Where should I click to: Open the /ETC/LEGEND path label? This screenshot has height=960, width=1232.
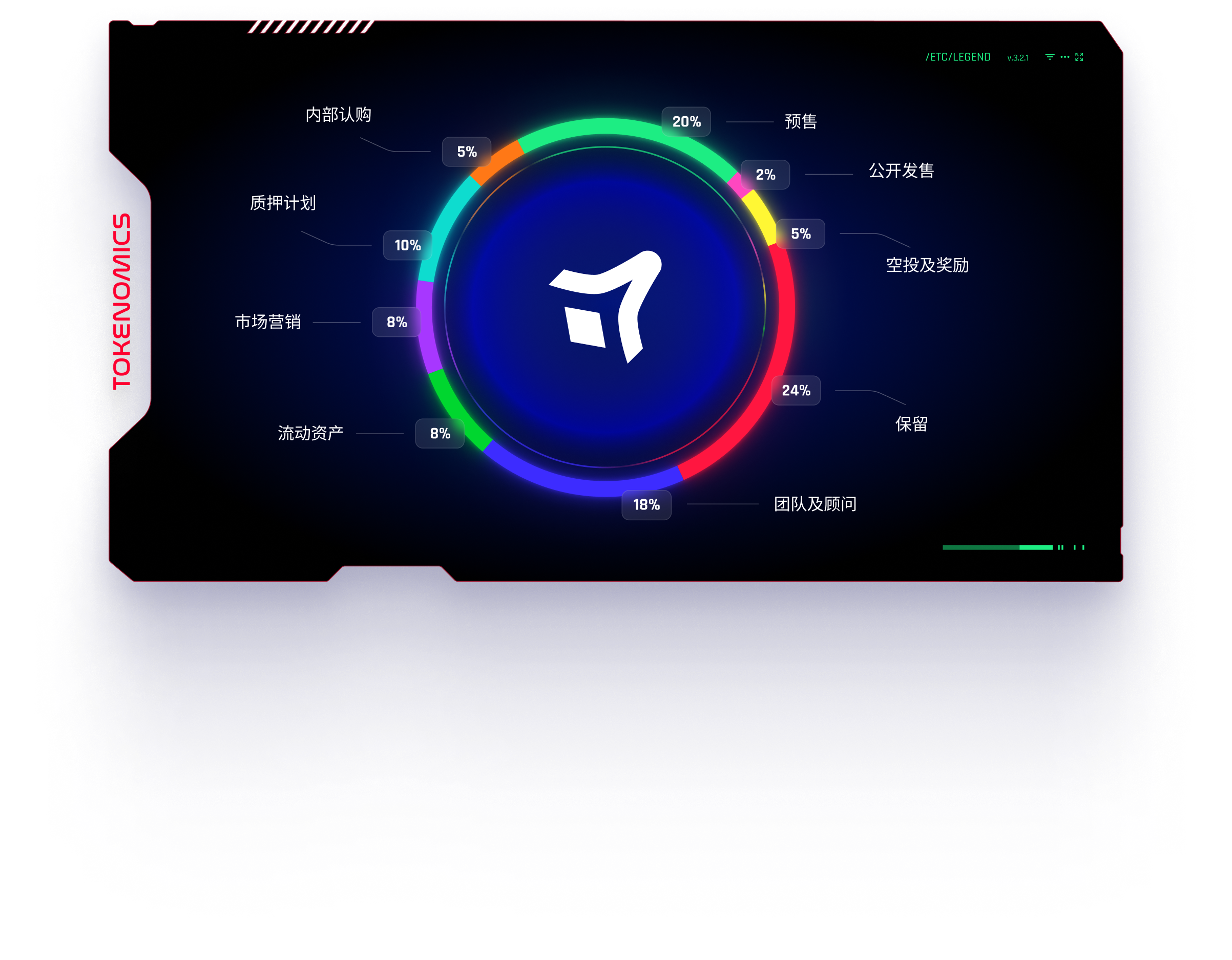point(958,57)
